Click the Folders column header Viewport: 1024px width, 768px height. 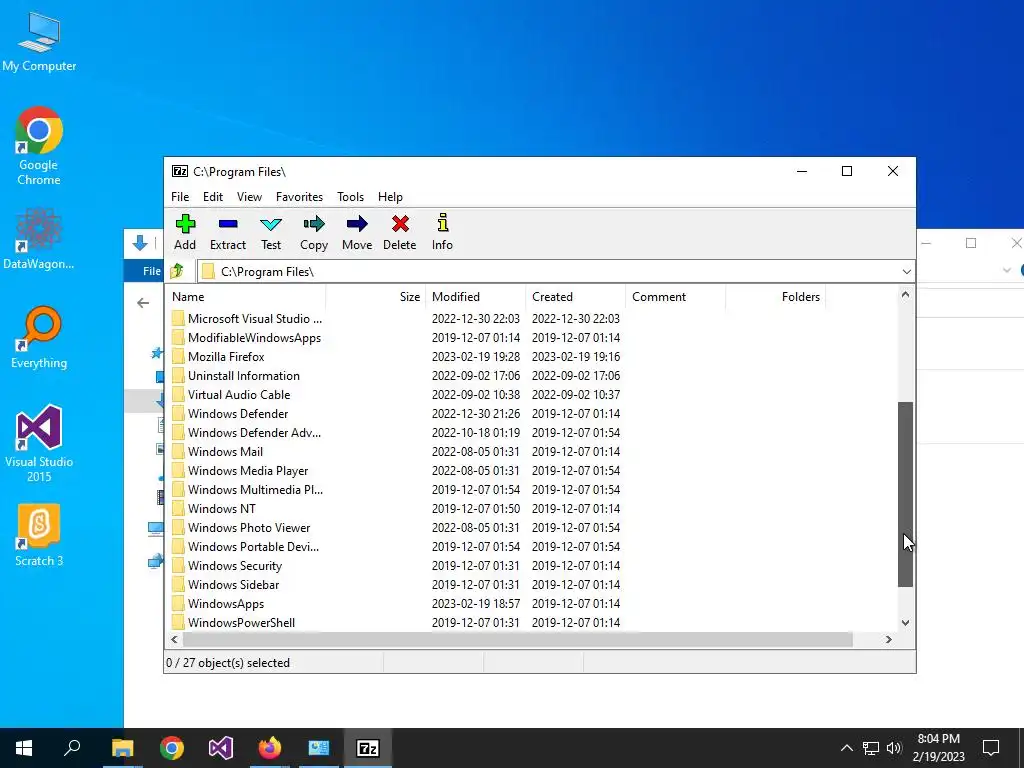click(776, 296)
